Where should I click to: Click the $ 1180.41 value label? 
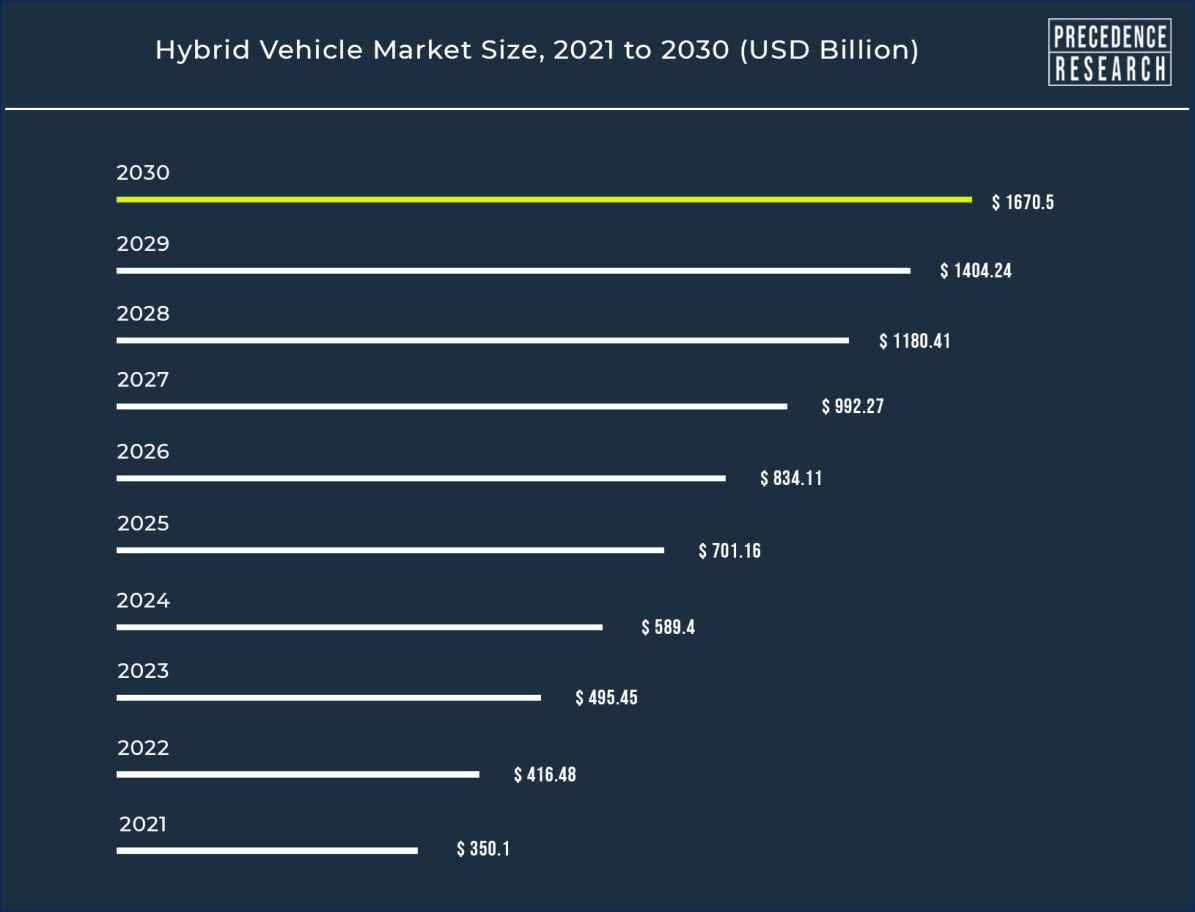914,341
